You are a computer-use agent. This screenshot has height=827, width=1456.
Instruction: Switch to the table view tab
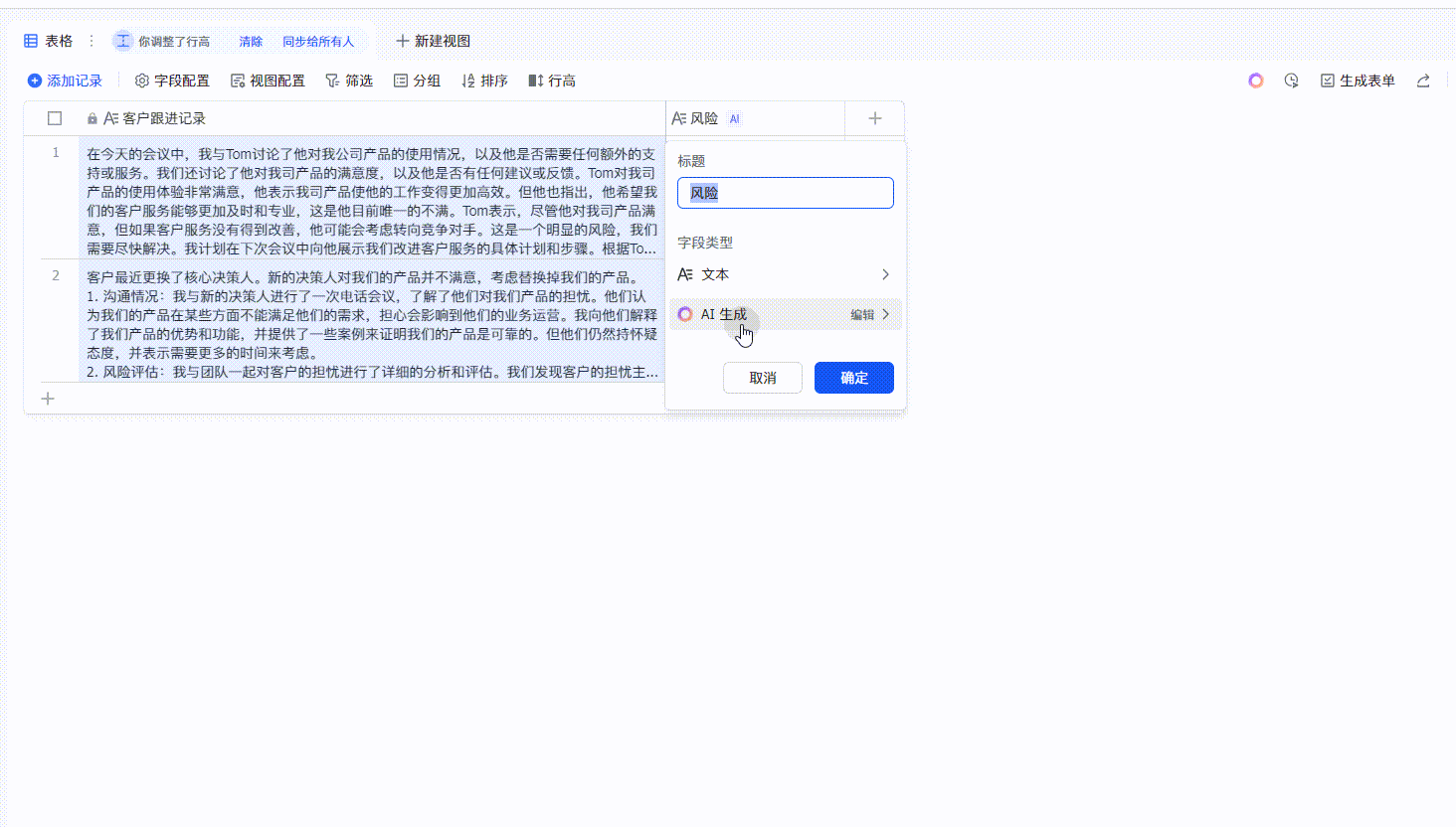pyautogui.click(x=49, y=41)
